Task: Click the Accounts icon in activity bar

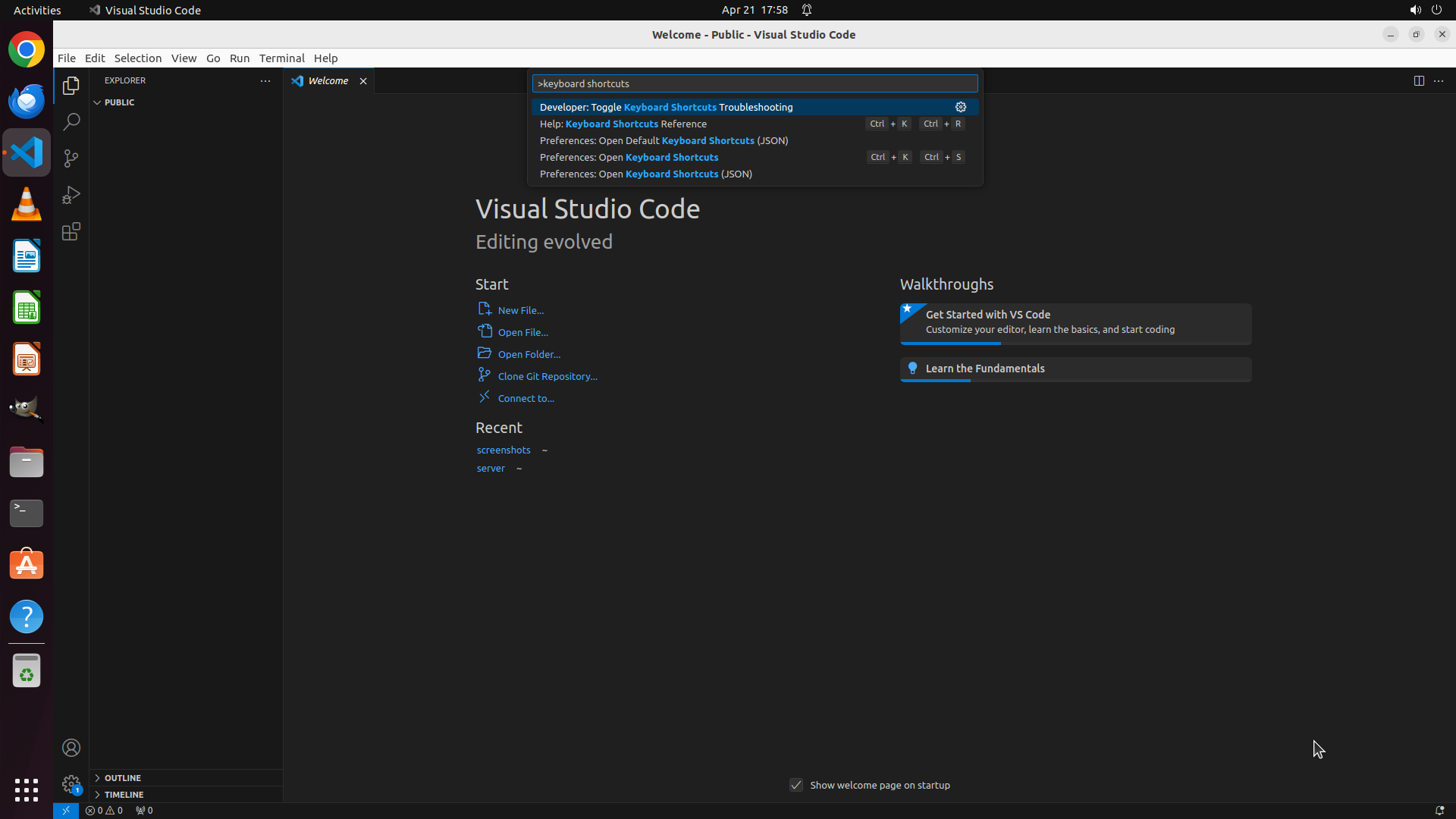Action: 71,748
